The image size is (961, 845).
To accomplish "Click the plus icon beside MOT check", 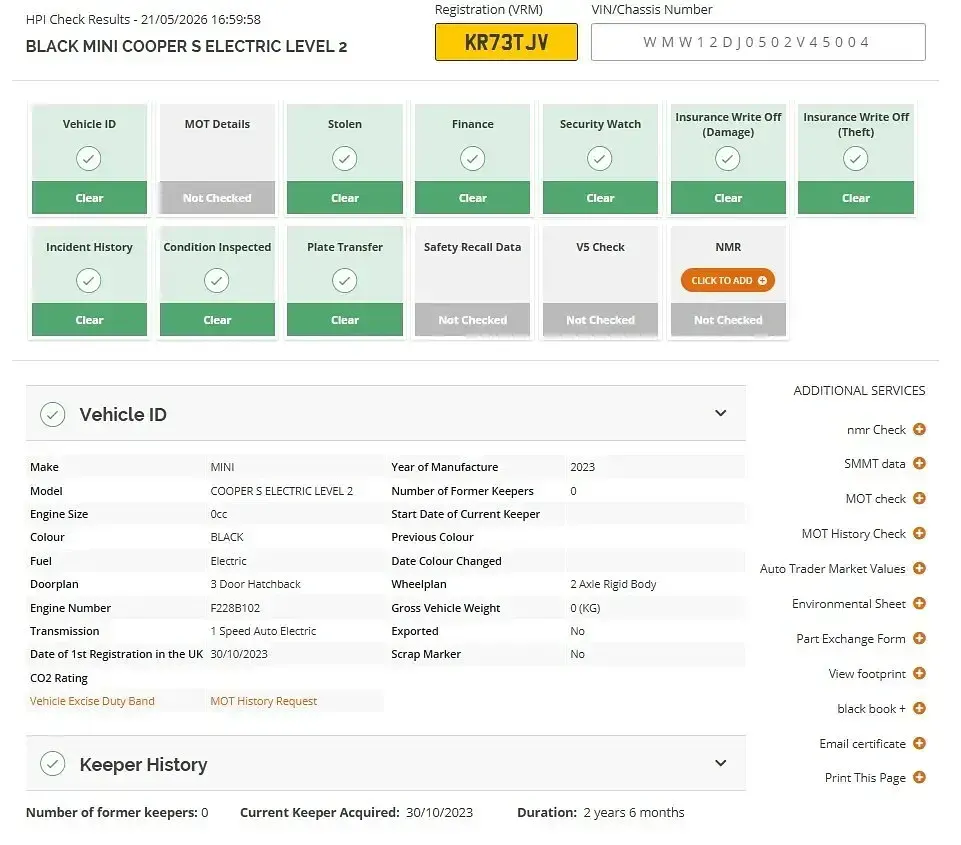I will point(919,498).
